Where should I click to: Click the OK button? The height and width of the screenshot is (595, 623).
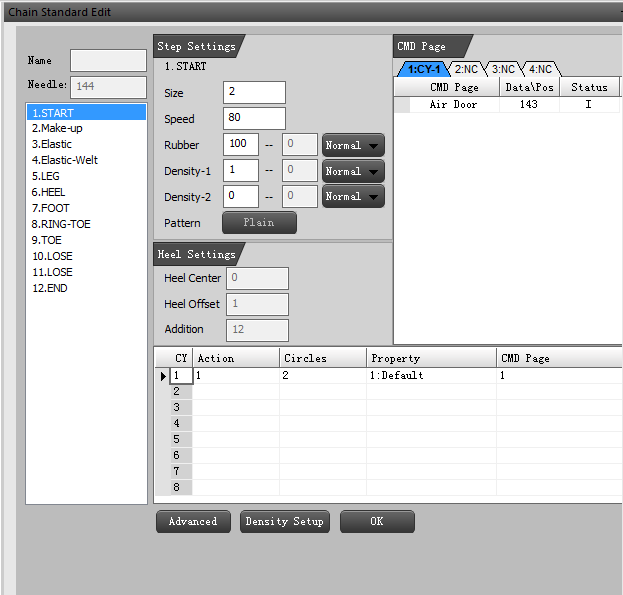[x=377, y=522]
